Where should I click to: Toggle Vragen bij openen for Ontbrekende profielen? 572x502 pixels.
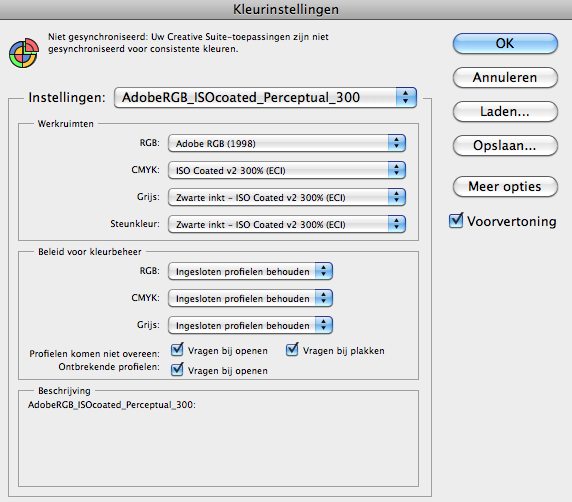[177, 370]
